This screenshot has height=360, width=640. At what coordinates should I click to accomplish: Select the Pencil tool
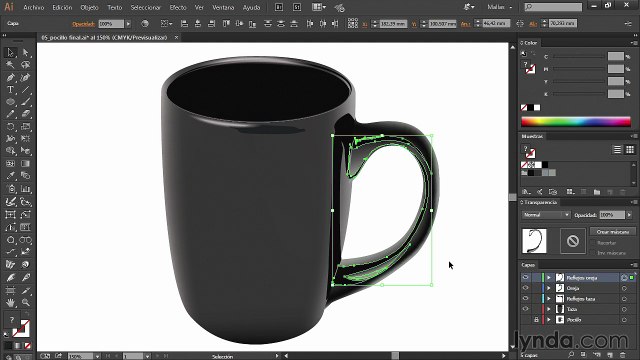coord(10,114)
